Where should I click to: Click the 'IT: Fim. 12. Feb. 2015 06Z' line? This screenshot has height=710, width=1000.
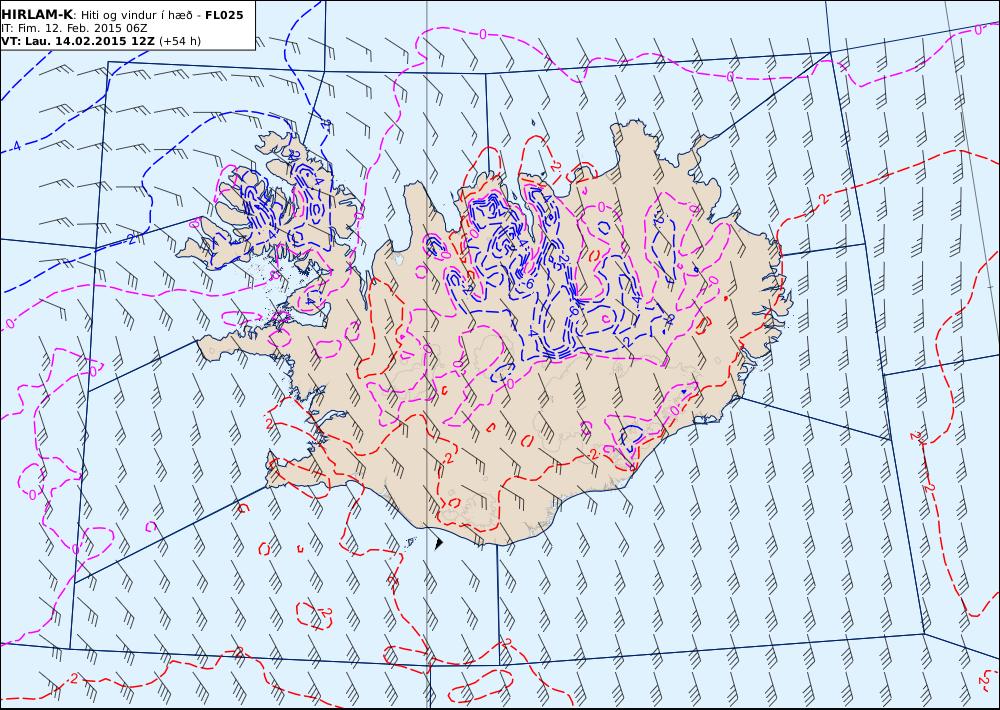click(x=75, y=28)
